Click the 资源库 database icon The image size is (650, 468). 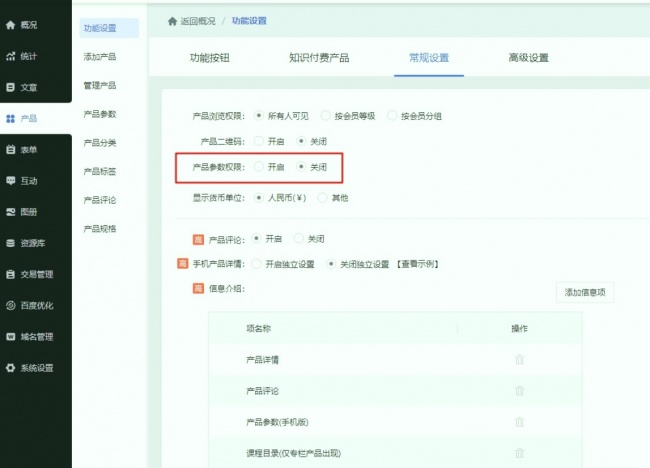10,243
